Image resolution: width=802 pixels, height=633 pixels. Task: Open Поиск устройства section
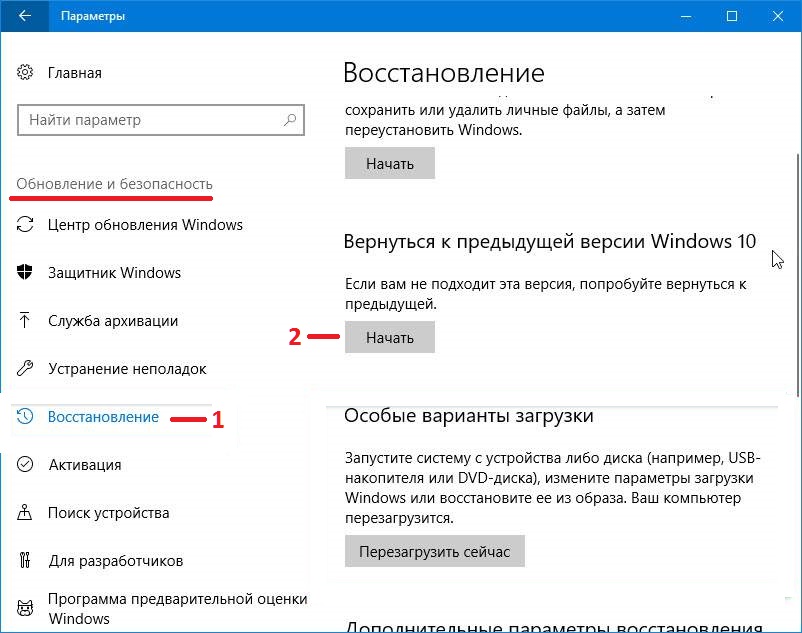click(108, 513)
